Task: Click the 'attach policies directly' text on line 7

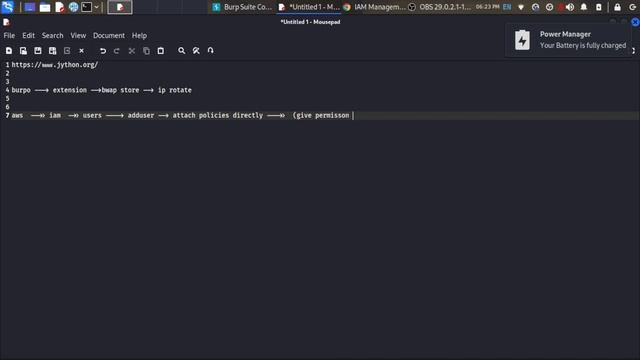Action: 218,116
